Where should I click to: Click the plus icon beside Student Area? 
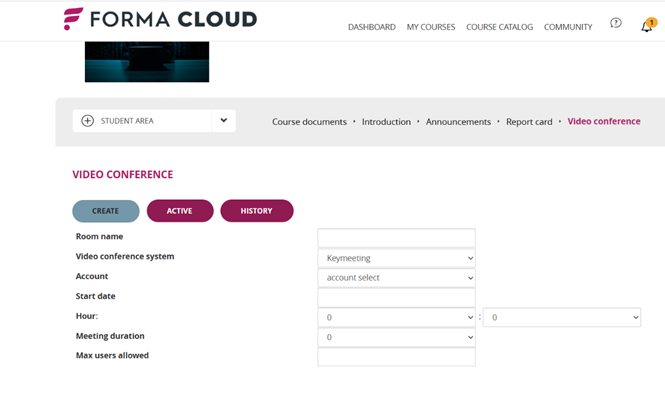click(x=87, y=121)
